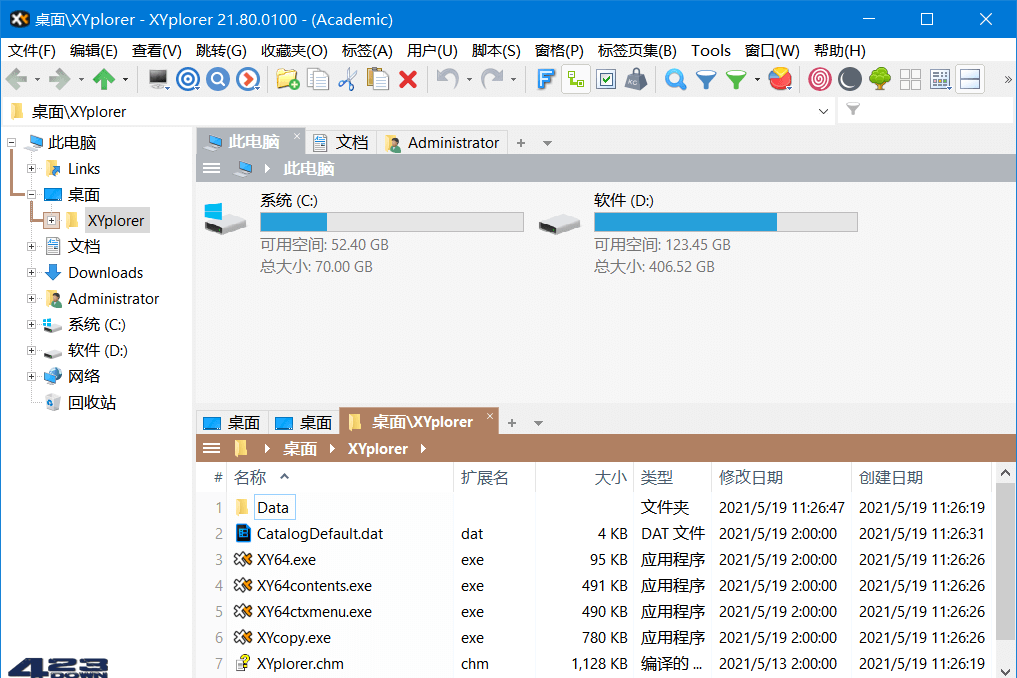The width and height of the screenshot is (1017, 678).
Task: Expand the 网络 tree node
Action: tap(31, 376)
